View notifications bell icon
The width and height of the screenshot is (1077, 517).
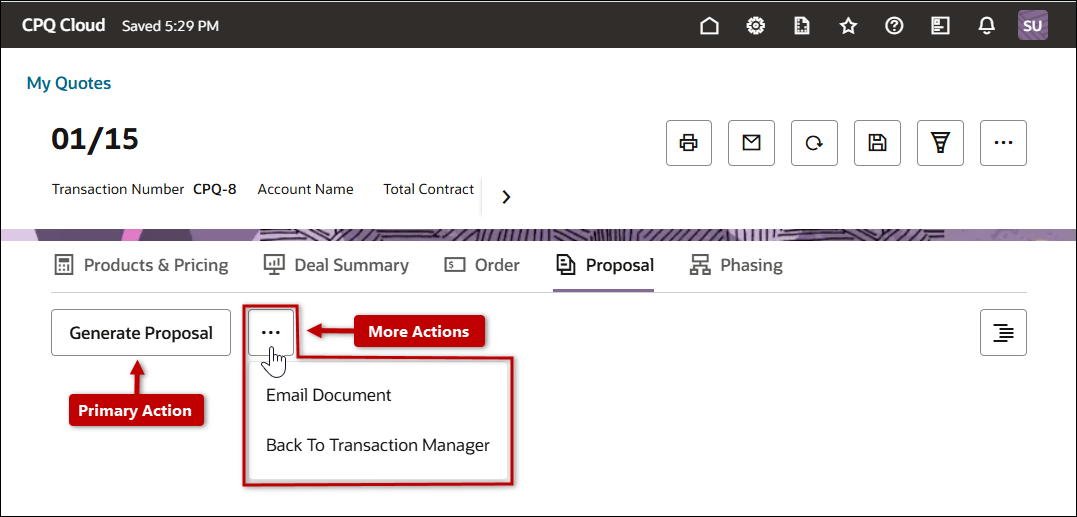coord(986,26)
